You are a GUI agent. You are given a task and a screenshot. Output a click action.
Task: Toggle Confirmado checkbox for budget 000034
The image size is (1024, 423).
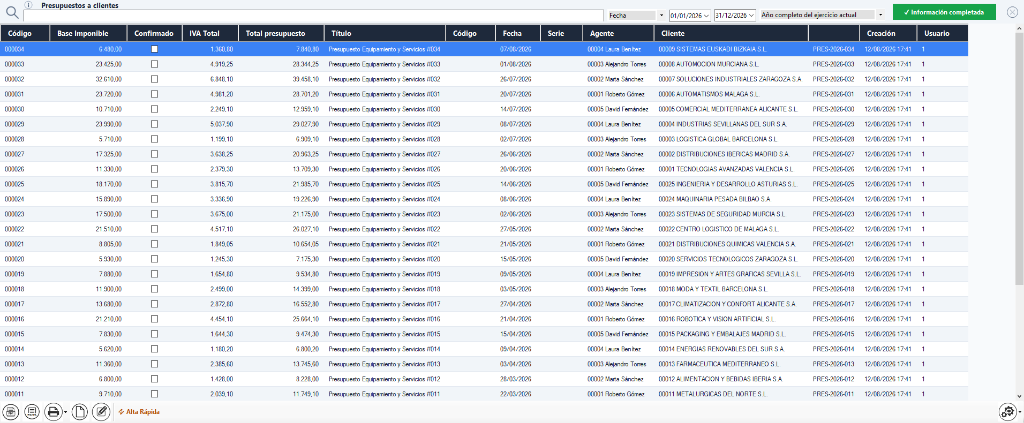click(154, 49)
